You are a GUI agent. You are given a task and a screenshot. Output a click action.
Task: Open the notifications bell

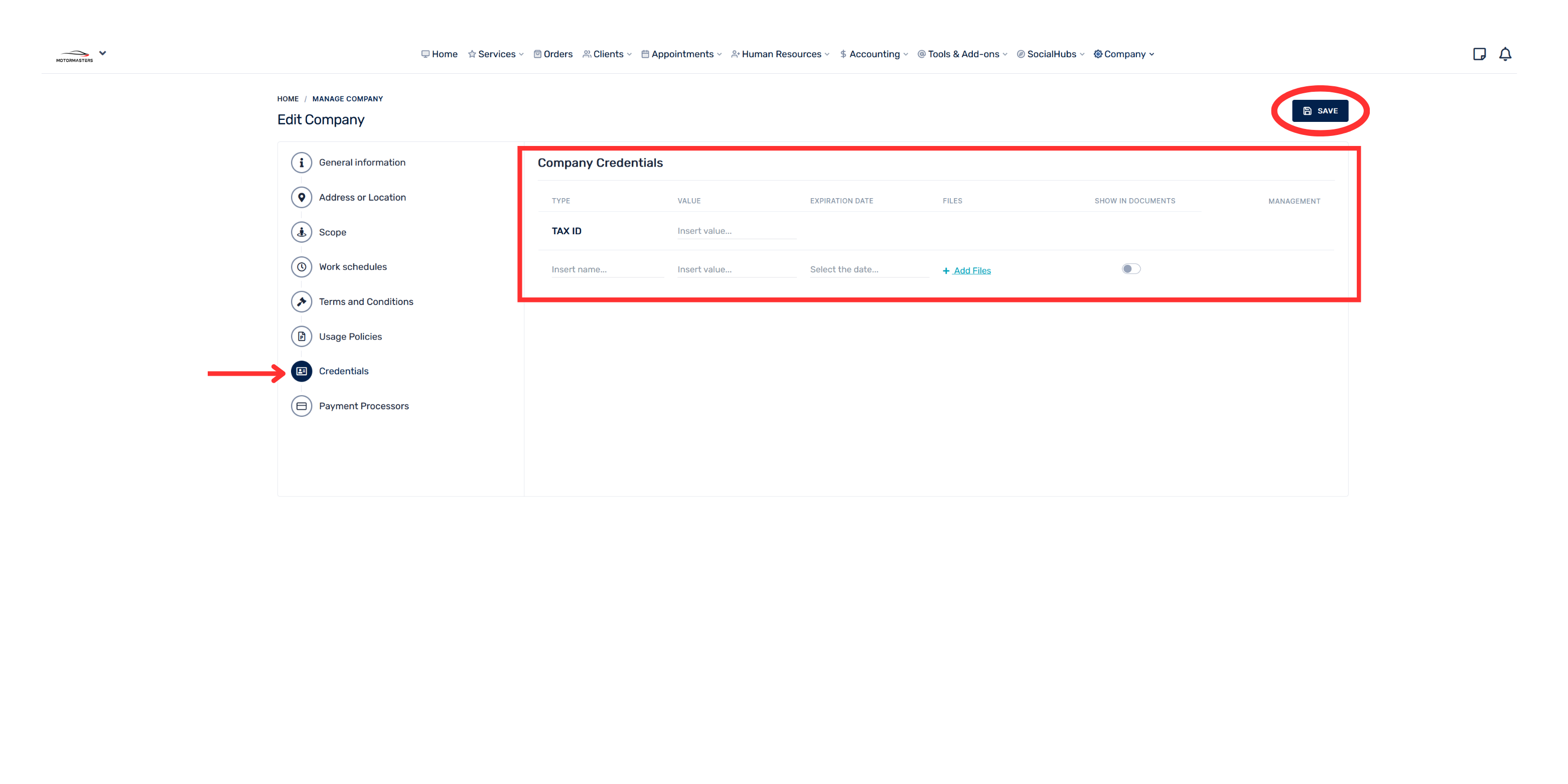(x=1505, y=54)
